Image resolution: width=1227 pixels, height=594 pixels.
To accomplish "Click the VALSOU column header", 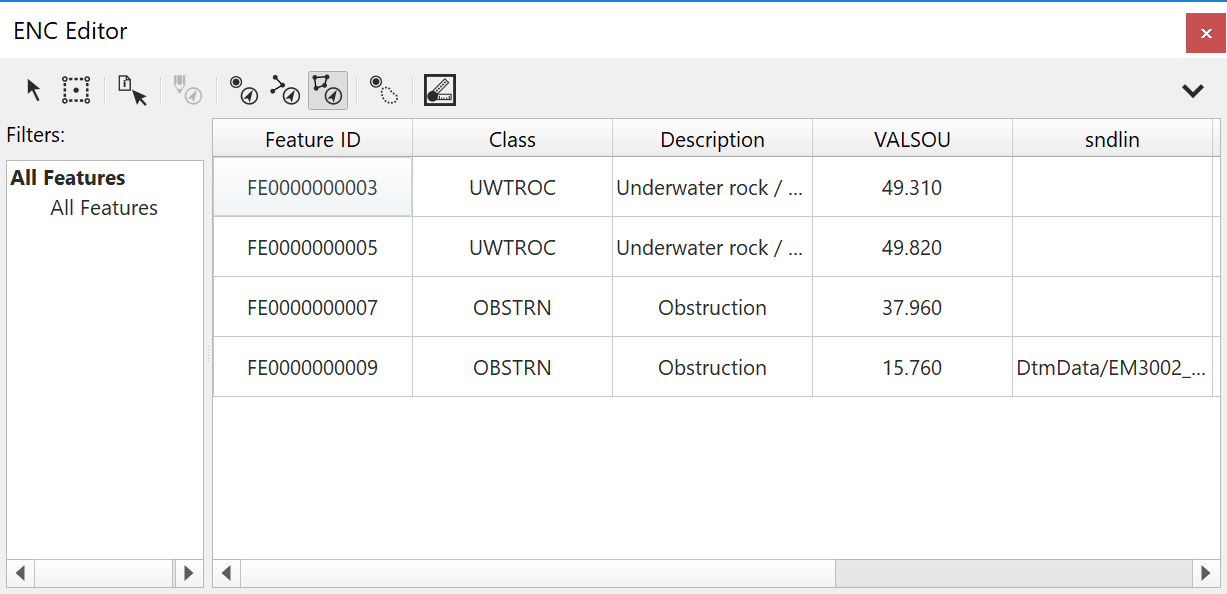I will click(x=912, y=140).
